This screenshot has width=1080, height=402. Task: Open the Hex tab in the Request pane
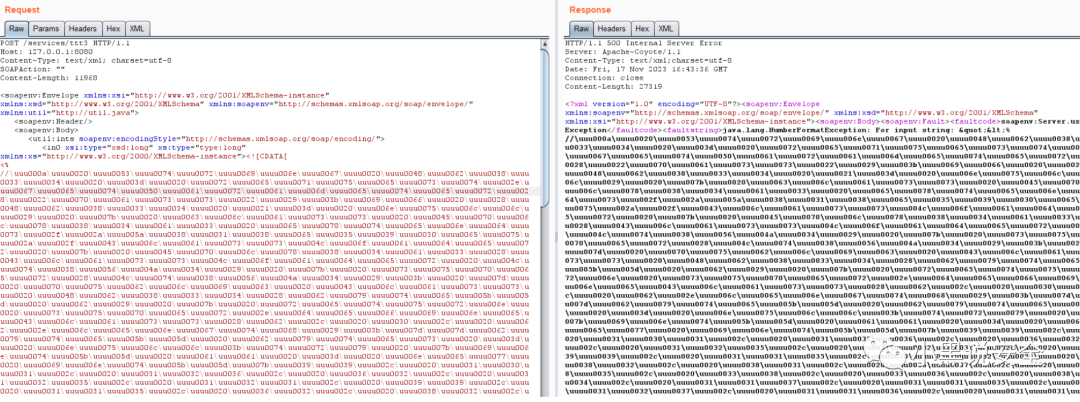click(114, 29)
